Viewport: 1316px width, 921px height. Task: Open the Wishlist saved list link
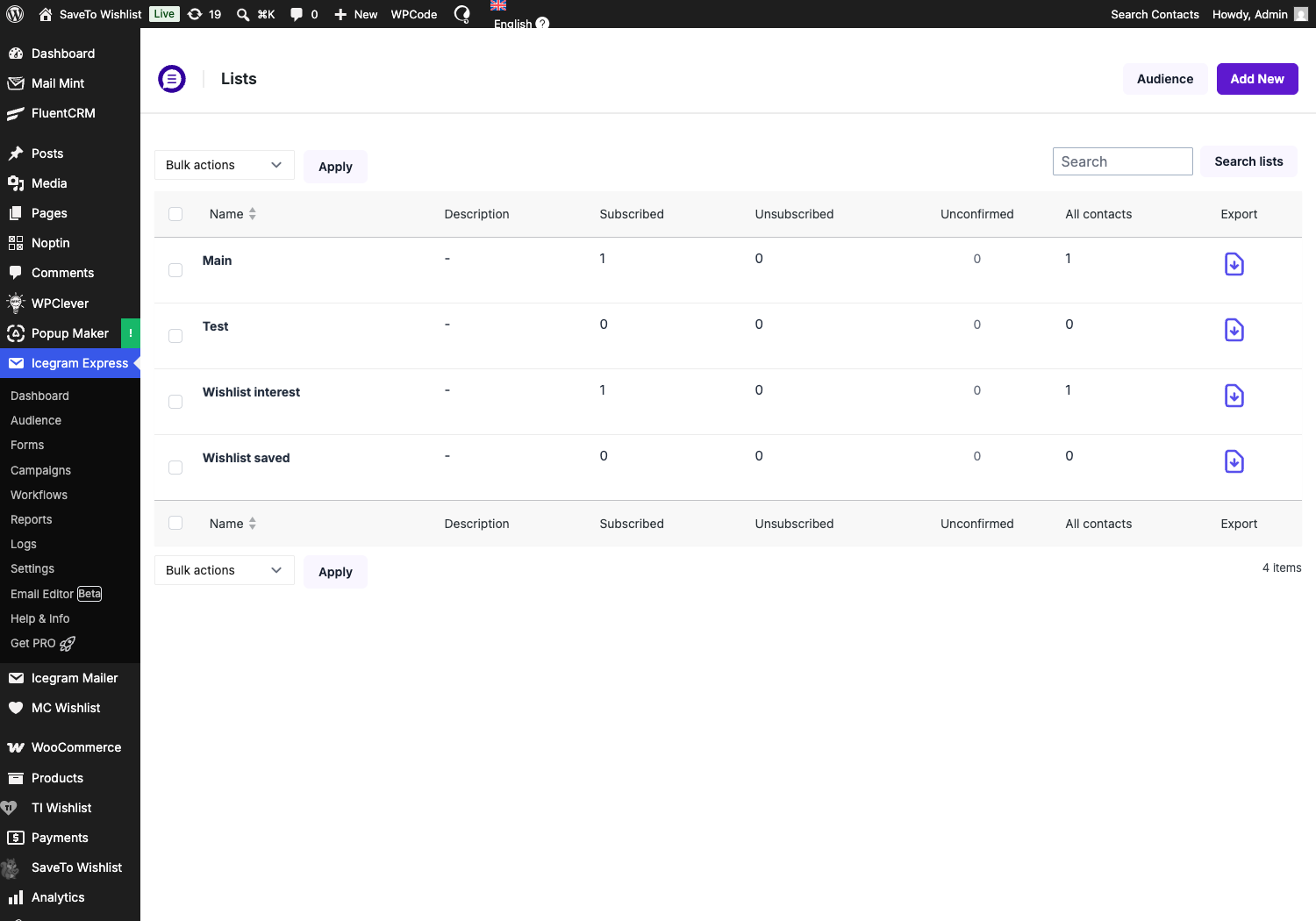(x=246, y=458)
